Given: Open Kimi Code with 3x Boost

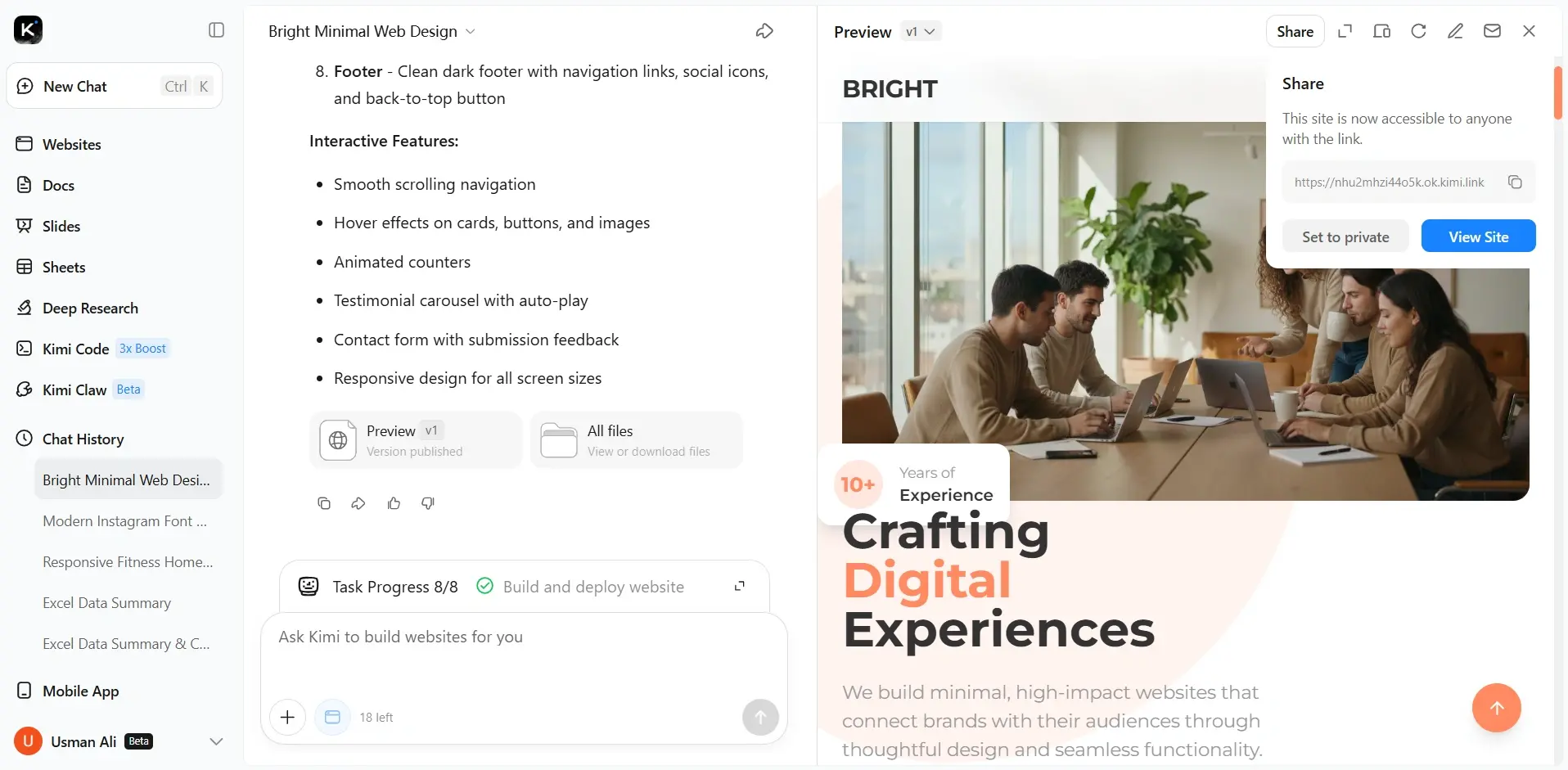Looking at the screenshot, I should pyautogui.click(x=77, y=349).
